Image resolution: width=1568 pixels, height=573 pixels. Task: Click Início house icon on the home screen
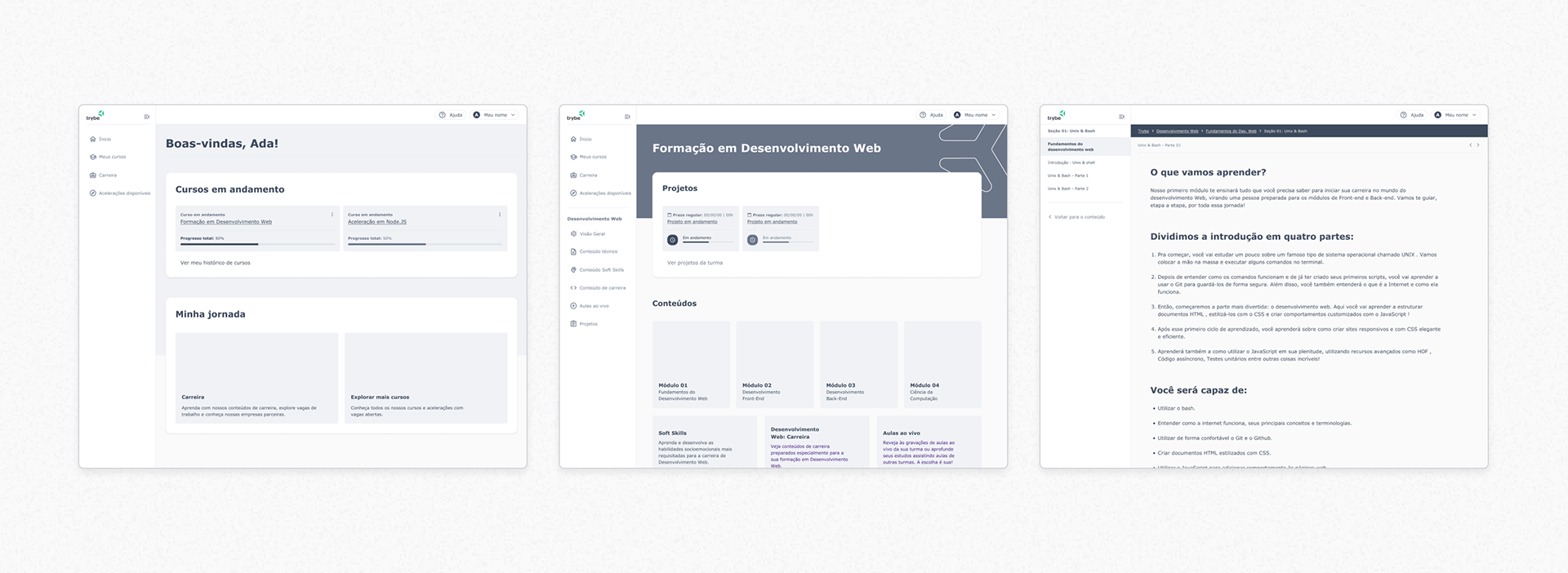[92, 139]
